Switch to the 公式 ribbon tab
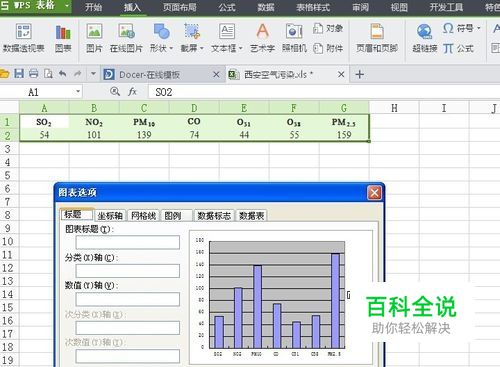This screenshot has width=500, height=367. [x=227, y=7]
